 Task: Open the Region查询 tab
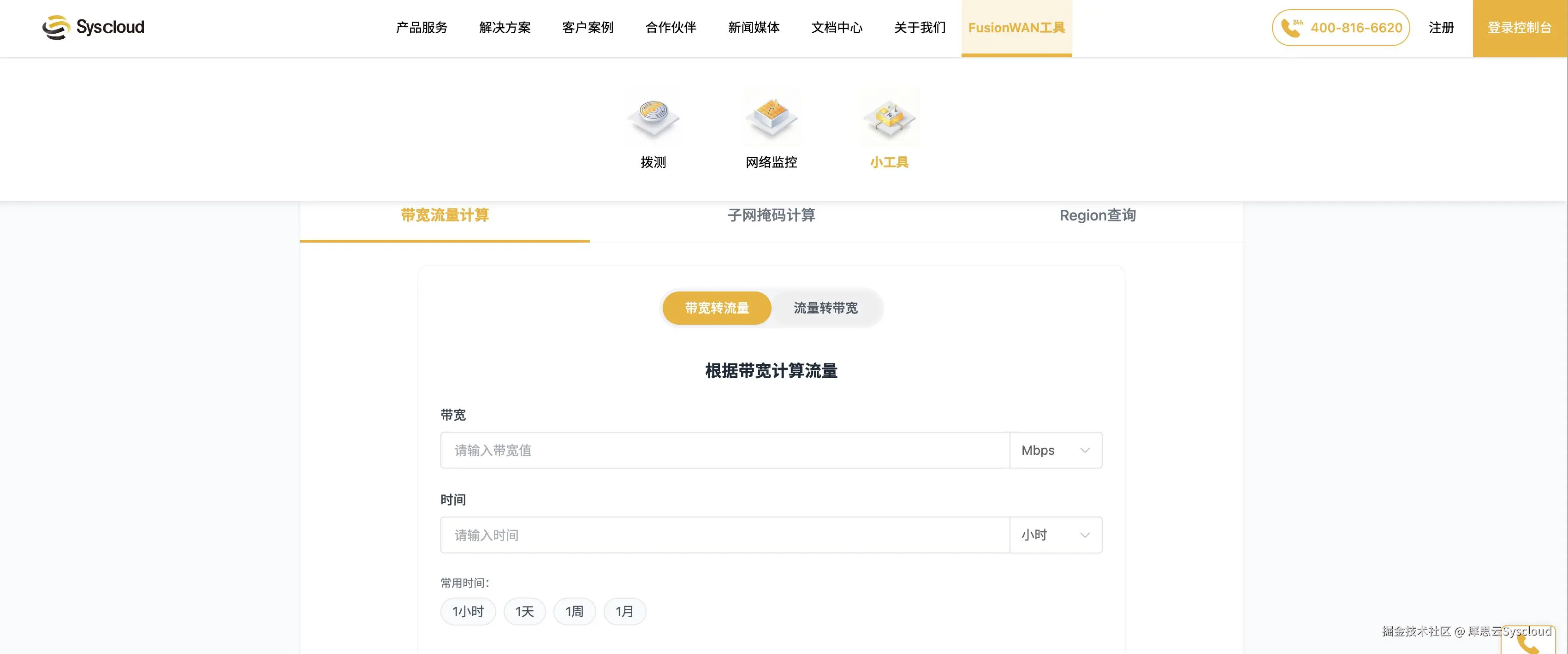click(x=1098, y=215)
